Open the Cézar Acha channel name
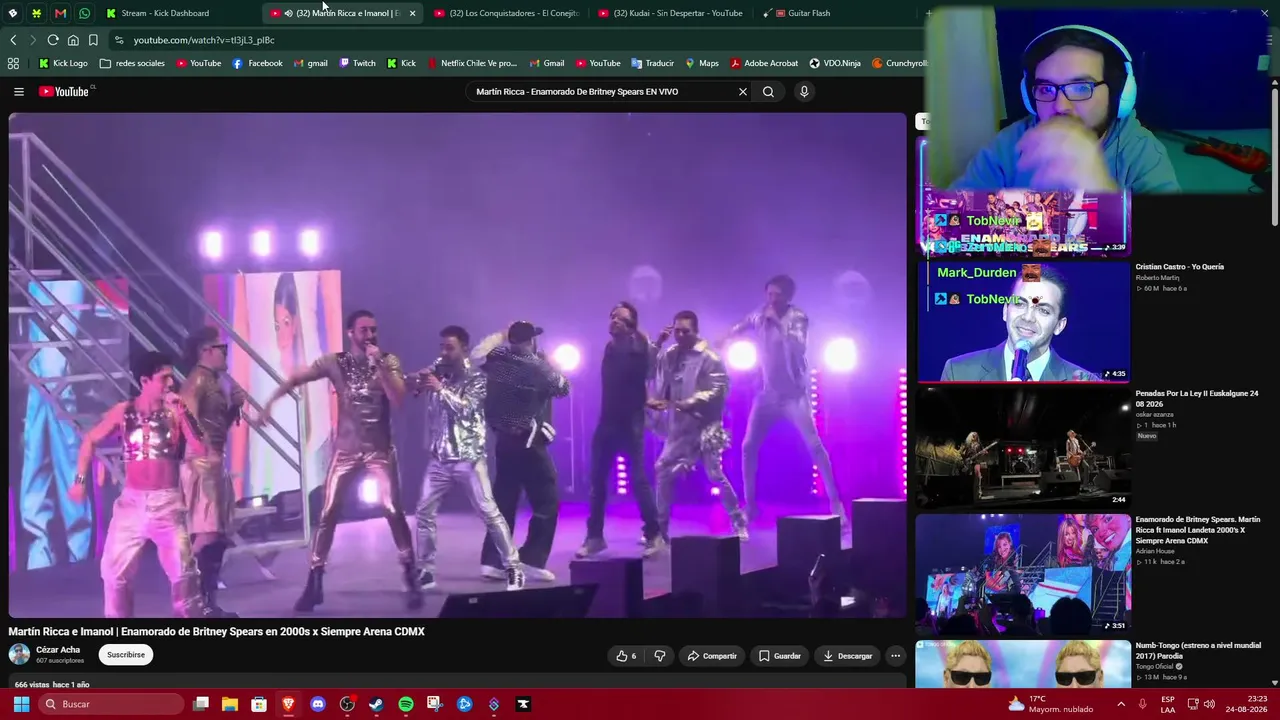Screen dimensions: 1280x720 (58, 650)
